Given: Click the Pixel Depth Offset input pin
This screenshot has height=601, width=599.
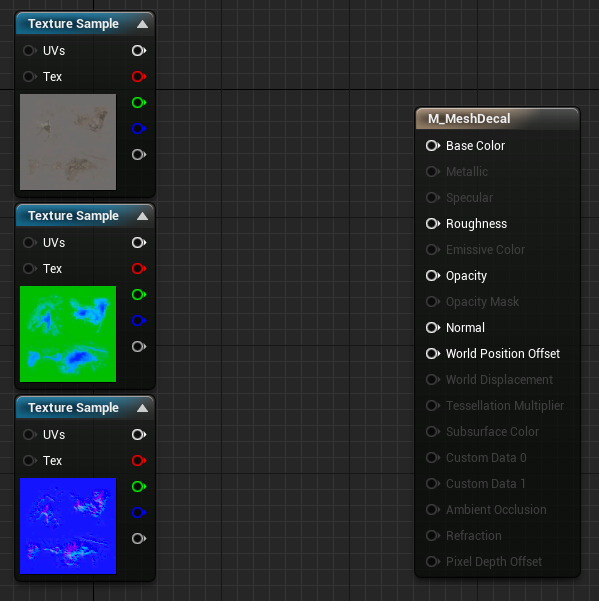Looking at the screenshot, I should click(x=433, y=562).
